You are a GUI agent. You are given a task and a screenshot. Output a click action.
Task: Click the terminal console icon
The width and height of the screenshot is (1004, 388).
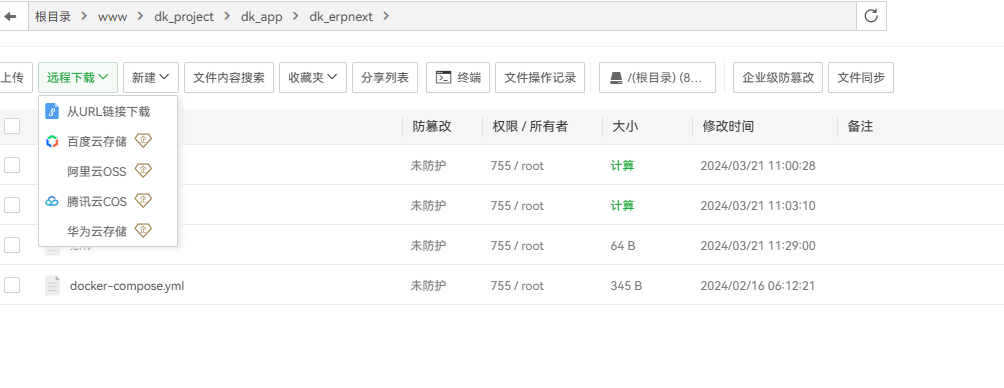click(x=443, y=77)
